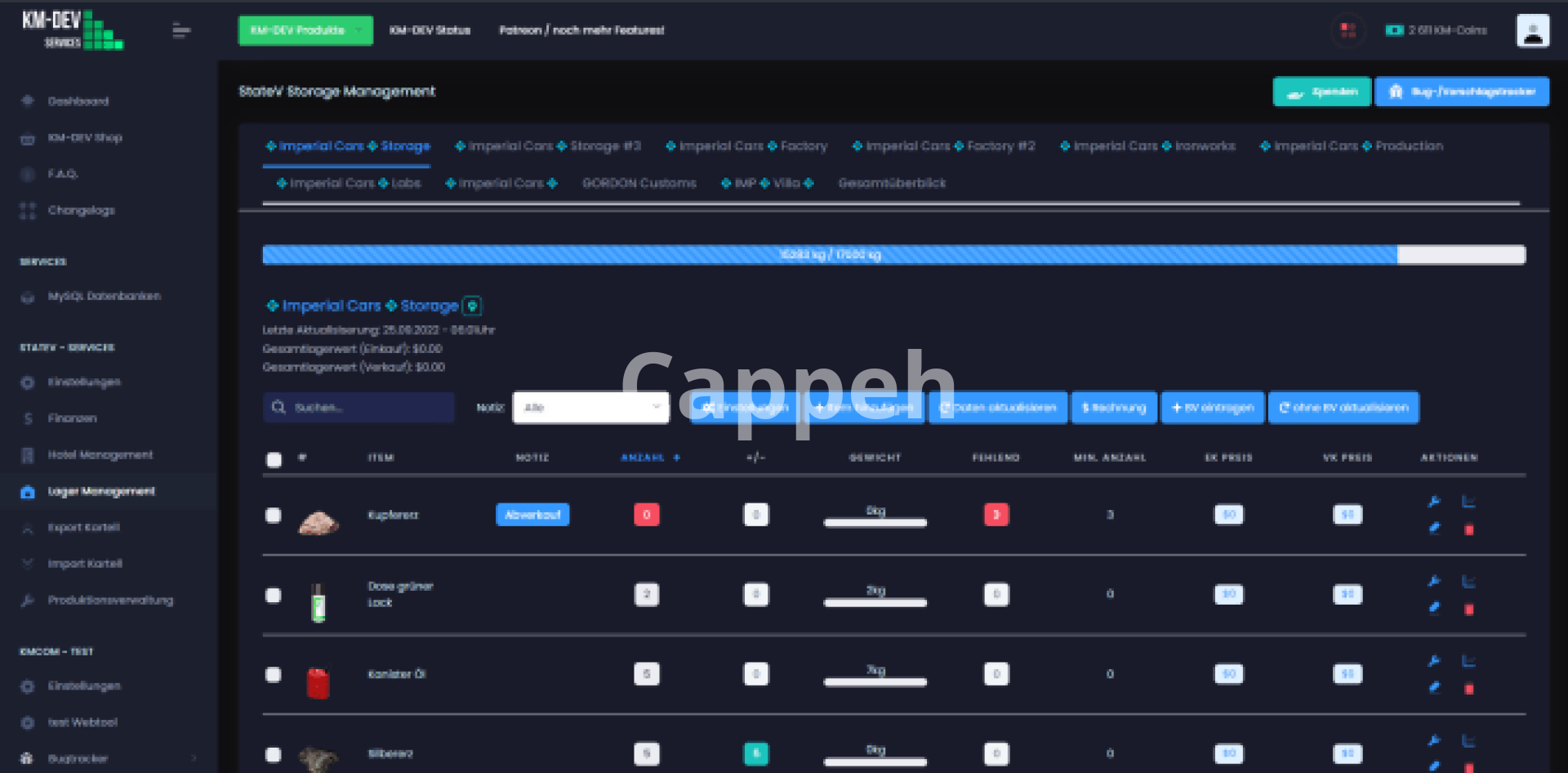Click the storage capacity progress bar
Screen dimensions: 1568x773
pos(893,255)
